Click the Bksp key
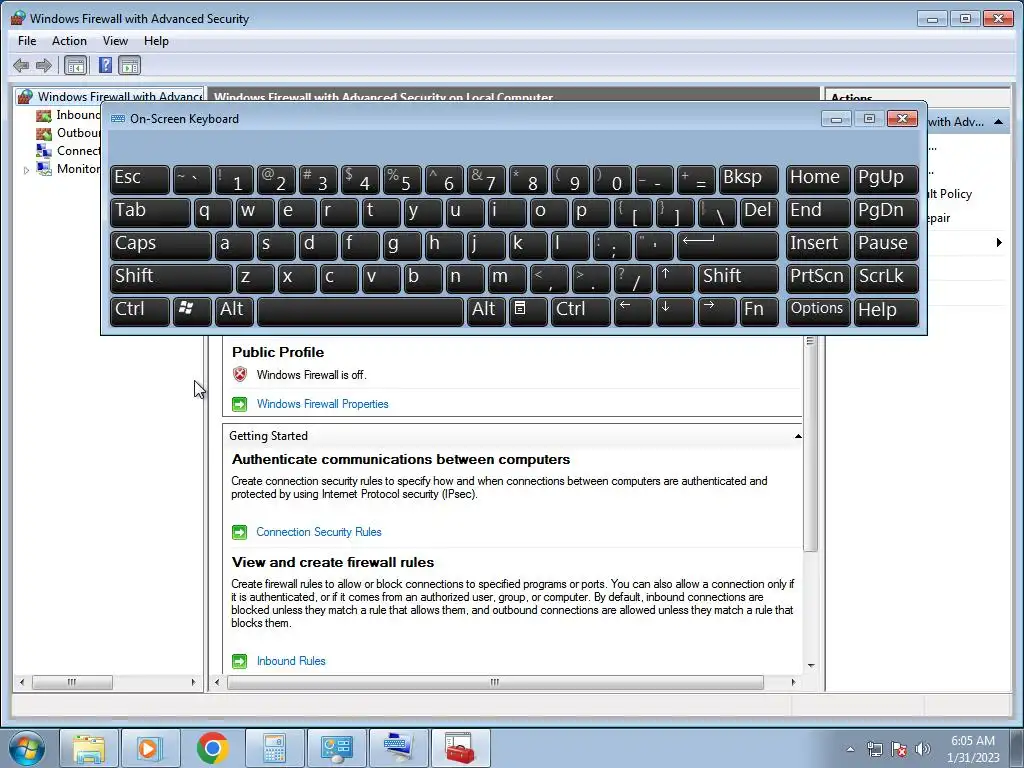The width and height of the screenshot is (1024, 768). coord(748,180)
